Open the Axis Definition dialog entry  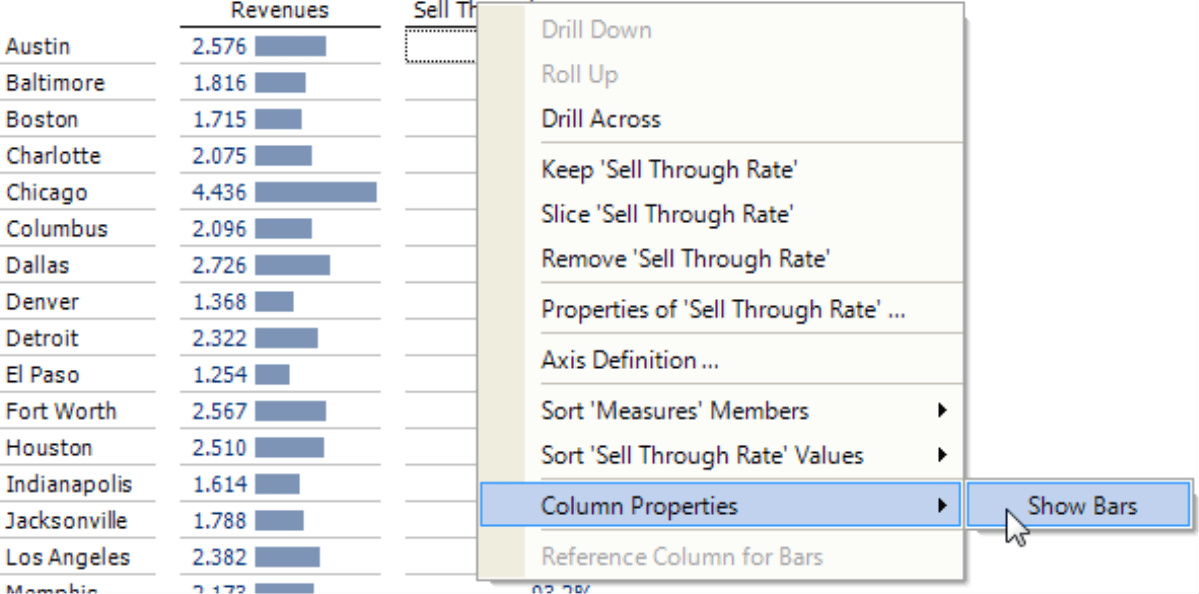(x=630, y=359)
